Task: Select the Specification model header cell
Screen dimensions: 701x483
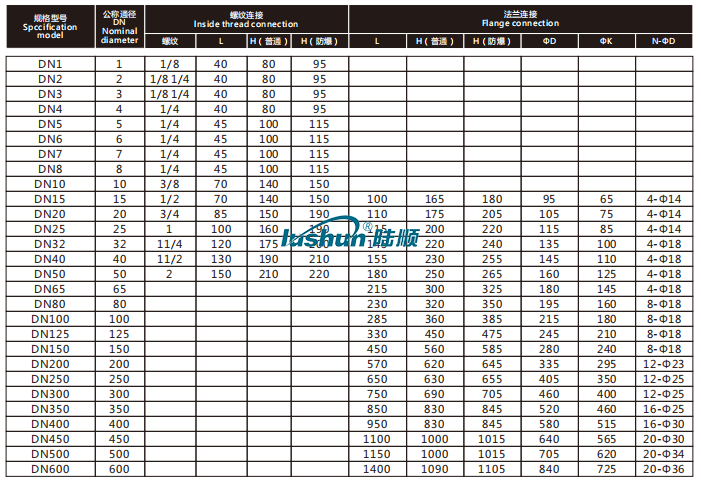Action: [49, 26]
